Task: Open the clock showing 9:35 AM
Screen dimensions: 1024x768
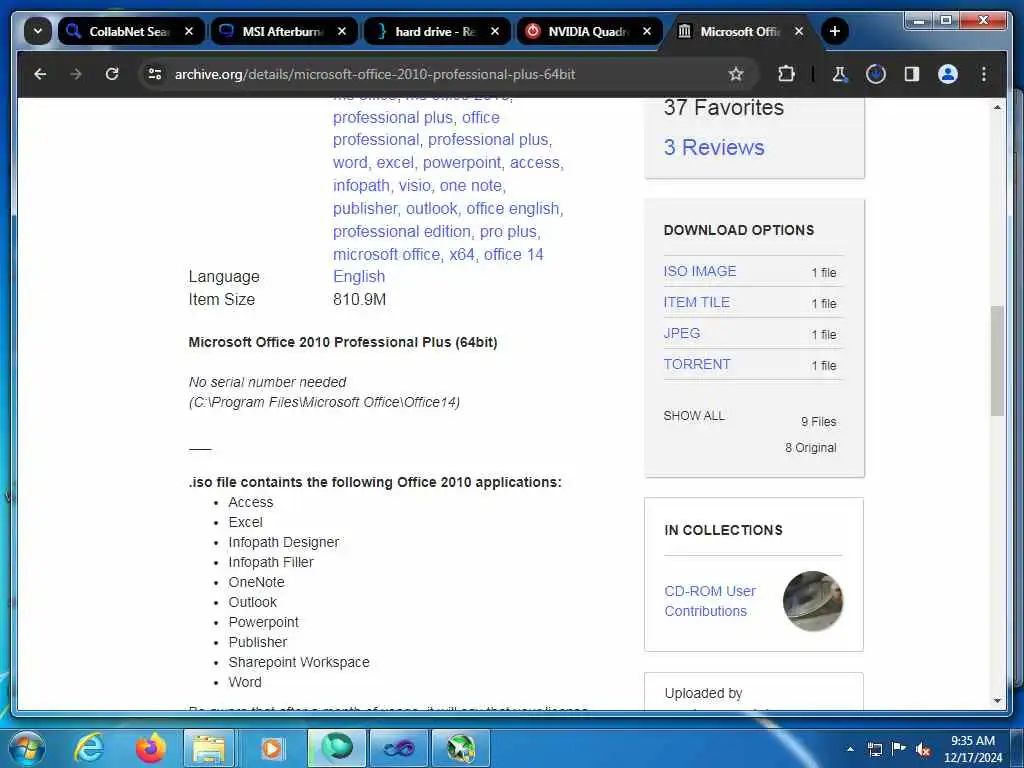Action: [x=972, y=749]
